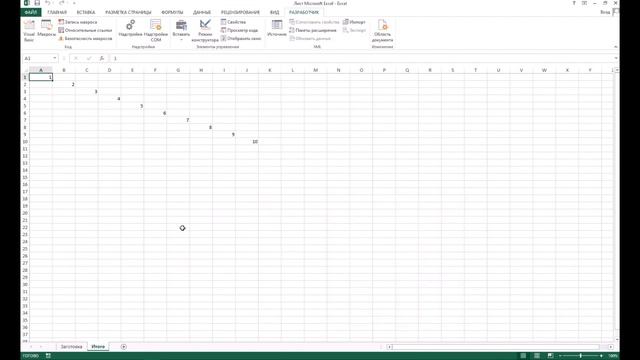Click into the Name Box showing A1
Viewport: 640px width, 360px height.
(37, 58)
